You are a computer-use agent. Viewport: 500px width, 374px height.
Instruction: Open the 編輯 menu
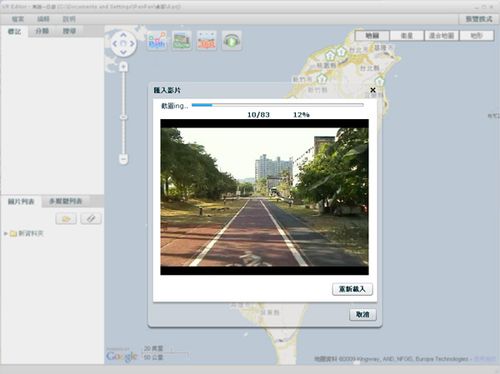click(x=43, y=19)
